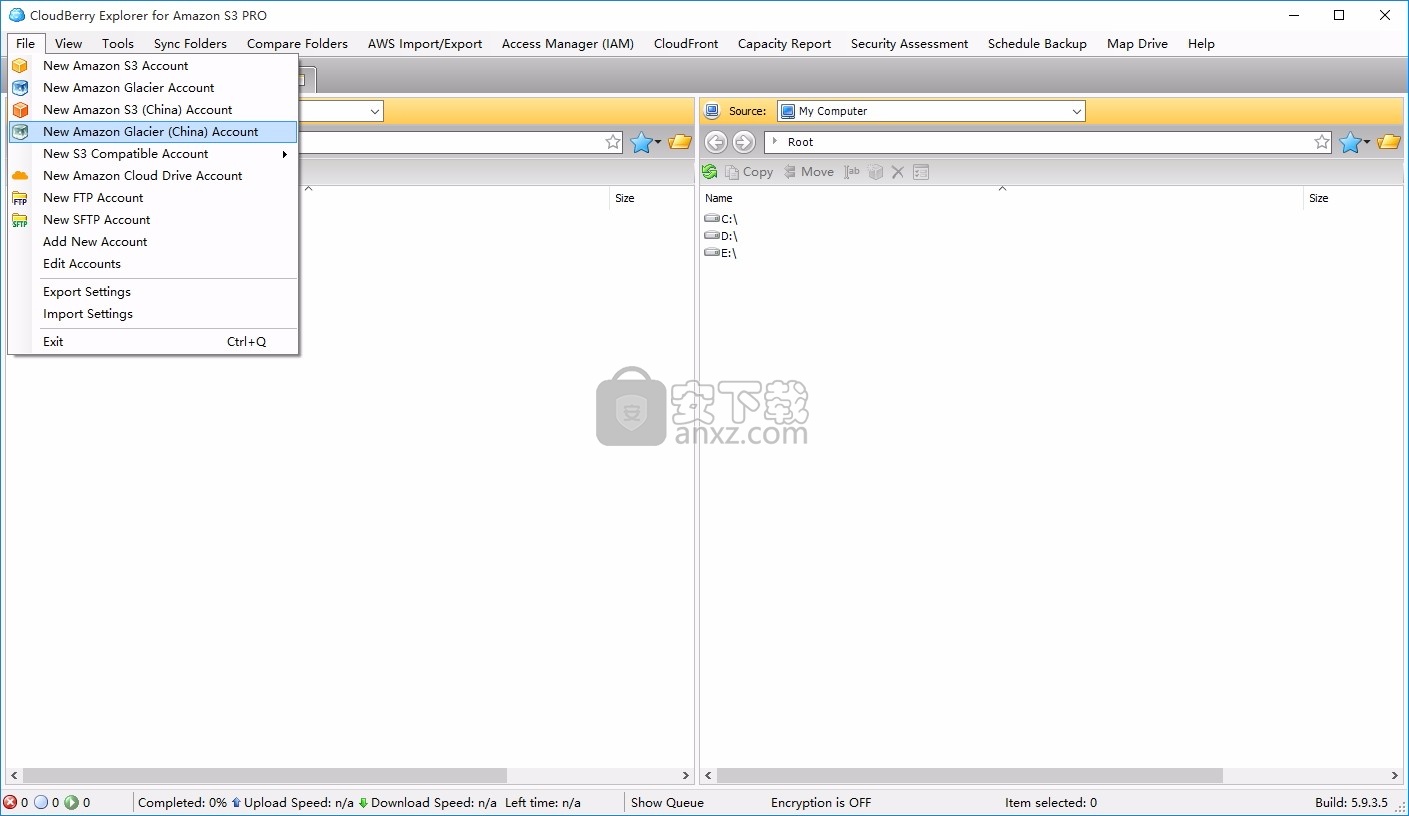Choose Exit from File menu
Screen dimensions: 1409x816
pyautogui.click(x=153, y=342)
